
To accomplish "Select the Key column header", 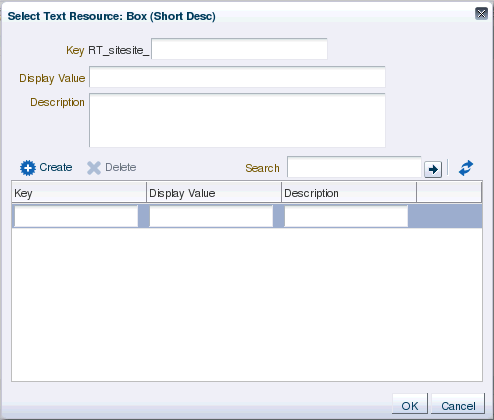I will pyautogui.click(x=79, y=193).
